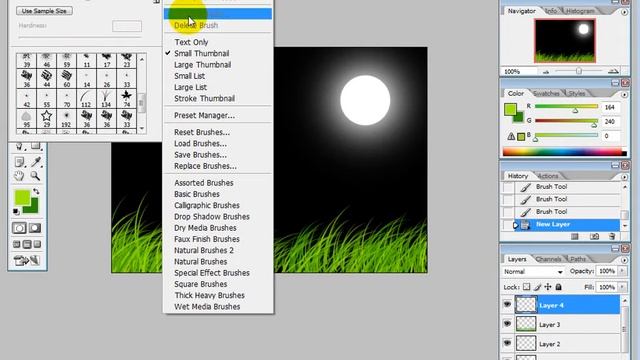
Task: Swap foreground and background colors arrow
Action: coord(36,191)
